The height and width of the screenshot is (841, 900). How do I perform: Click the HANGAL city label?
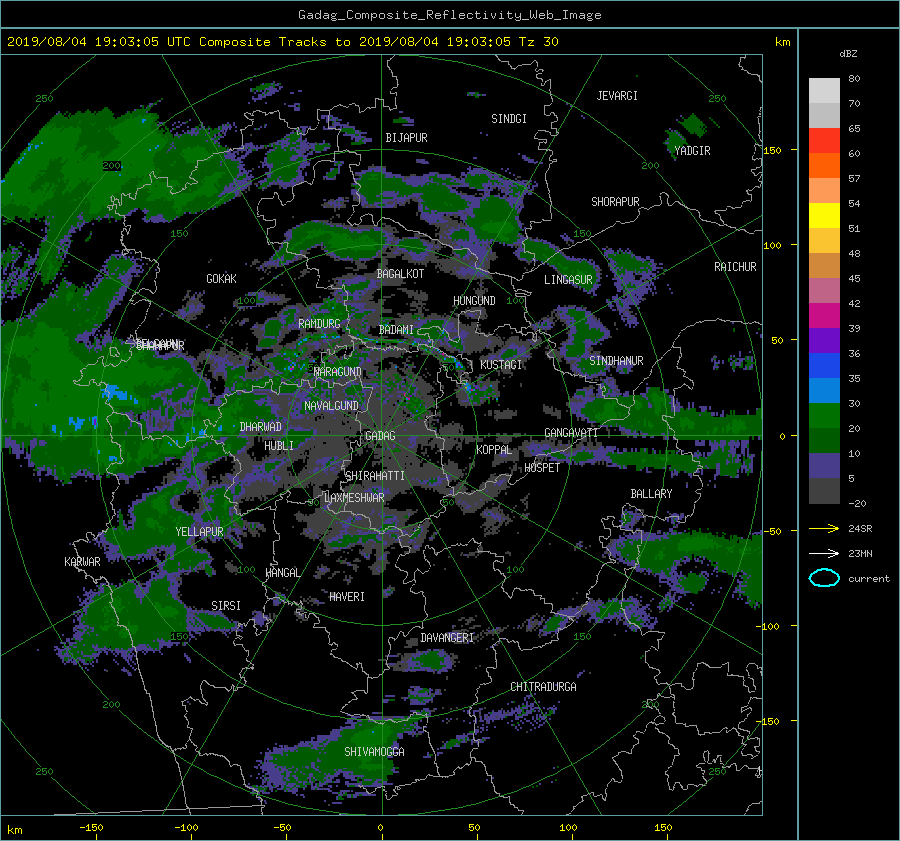(x=283, y=573)
